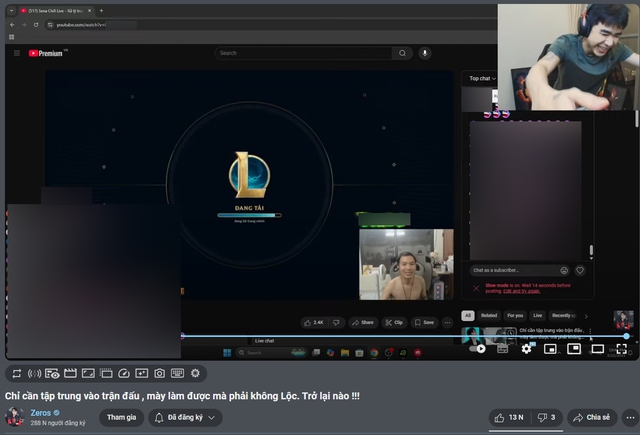The height and width of the screenshot is (435, 640).
Task: Open the playback speed gauge icon
Action: (123, 373)
